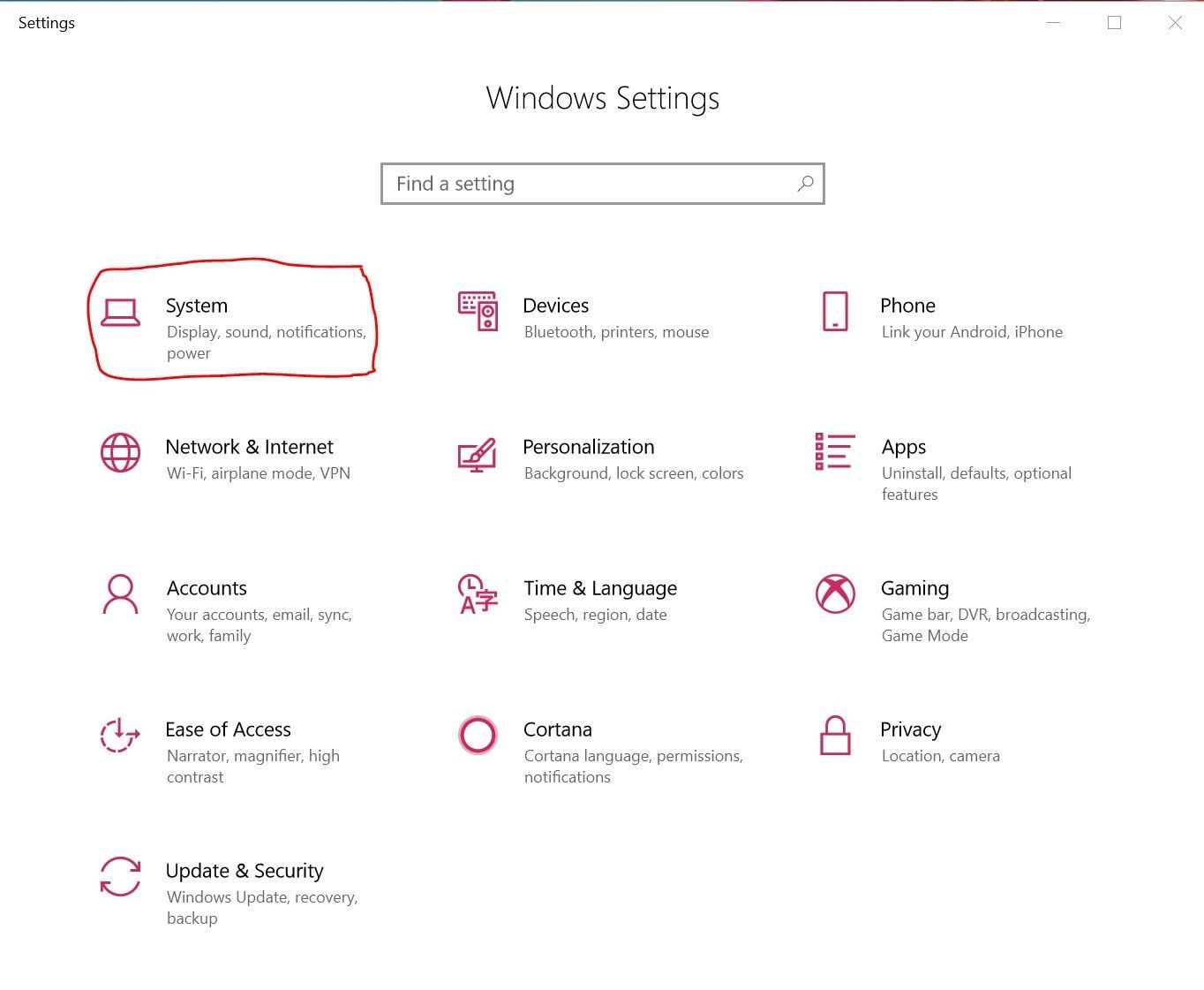
Task: Choose the Privacy heading
Action: coord(911,730)
